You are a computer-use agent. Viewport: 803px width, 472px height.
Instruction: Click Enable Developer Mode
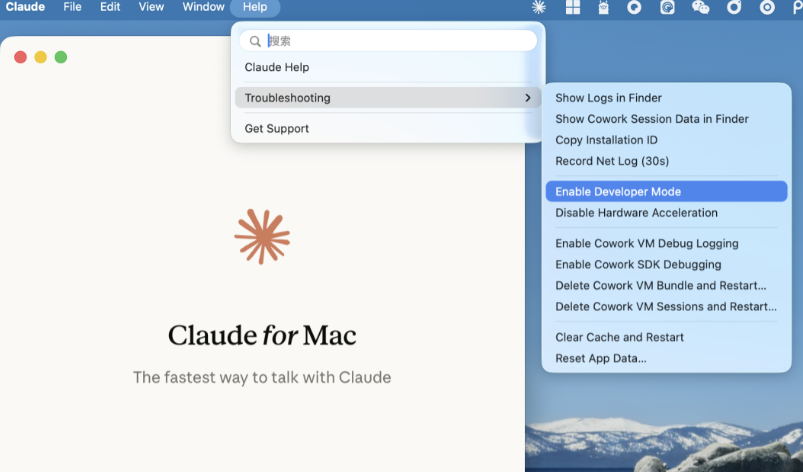pos(666,191)
